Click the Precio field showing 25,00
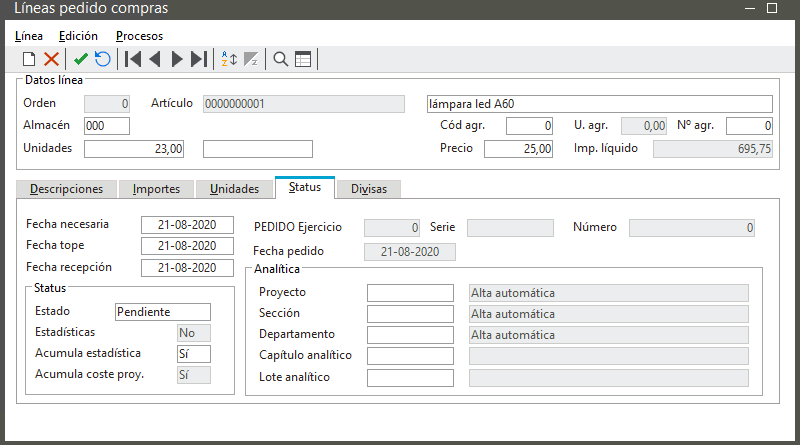 pos(518,149)
